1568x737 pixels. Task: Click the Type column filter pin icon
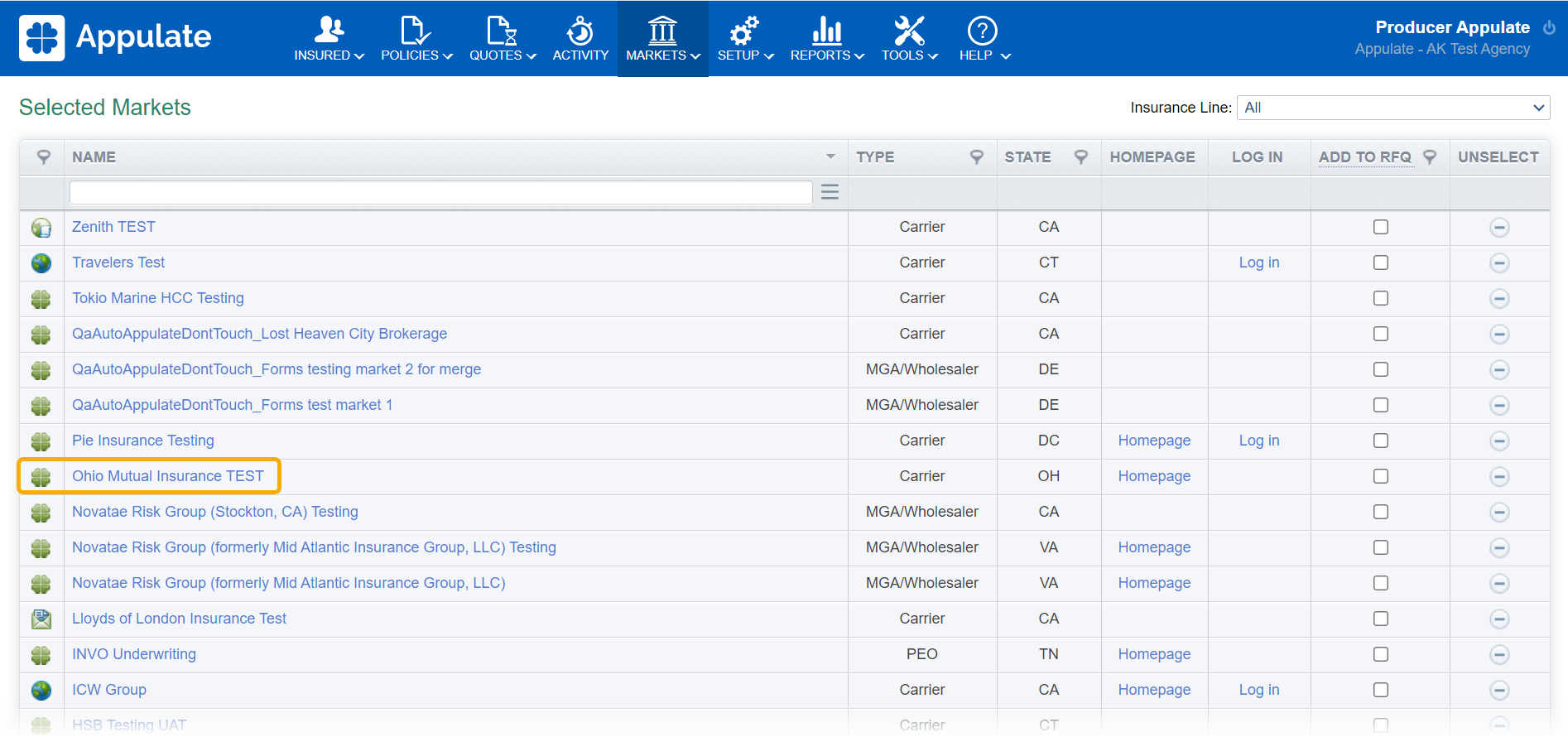pos(977,157)
